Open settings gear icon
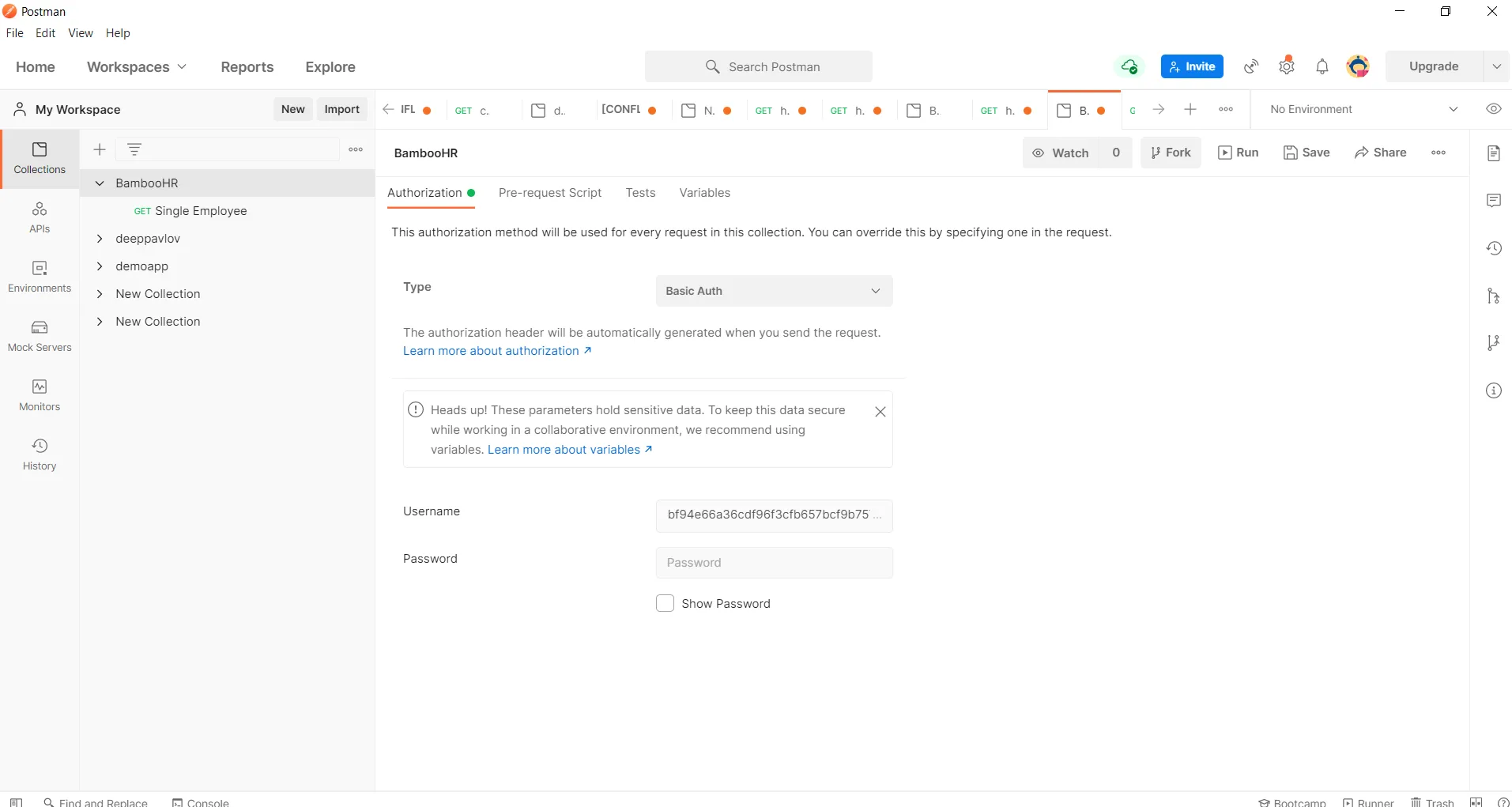The width and height of the screenshot is (1512, 807). point(1288,66)
